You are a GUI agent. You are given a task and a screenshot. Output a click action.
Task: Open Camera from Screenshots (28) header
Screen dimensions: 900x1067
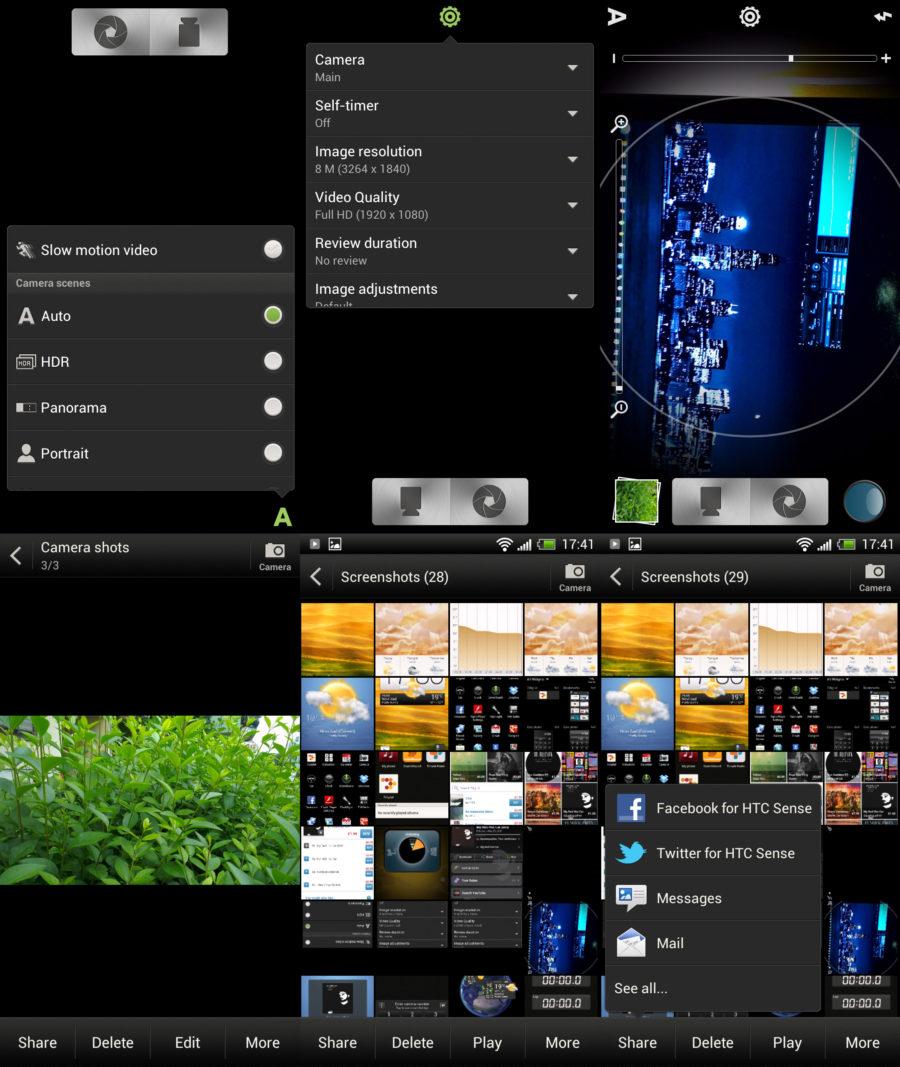(575, 577)
